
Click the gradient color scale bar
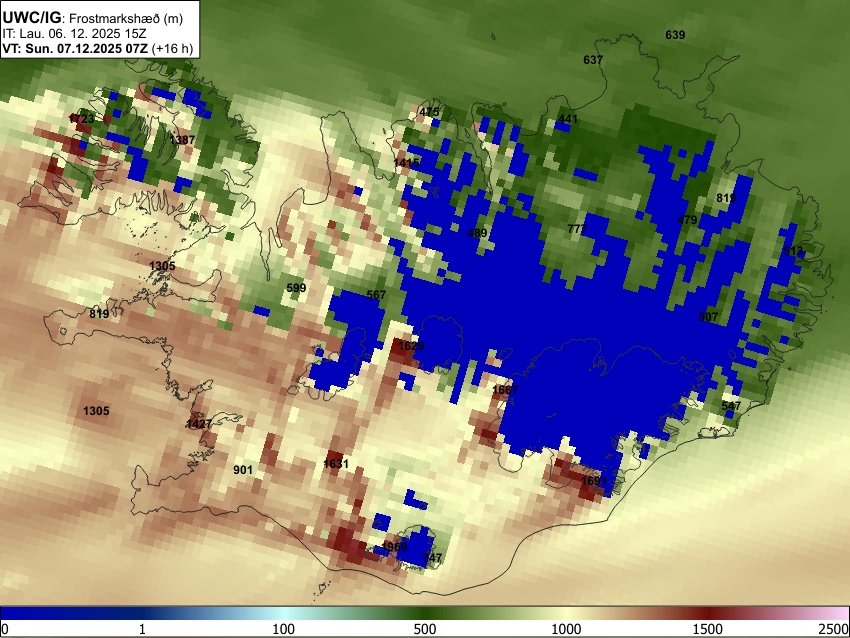click(x=425, y=613)
